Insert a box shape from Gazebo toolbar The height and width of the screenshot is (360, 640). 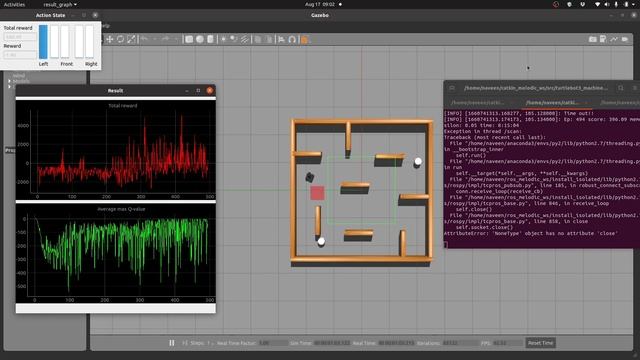tap(189, 39)
